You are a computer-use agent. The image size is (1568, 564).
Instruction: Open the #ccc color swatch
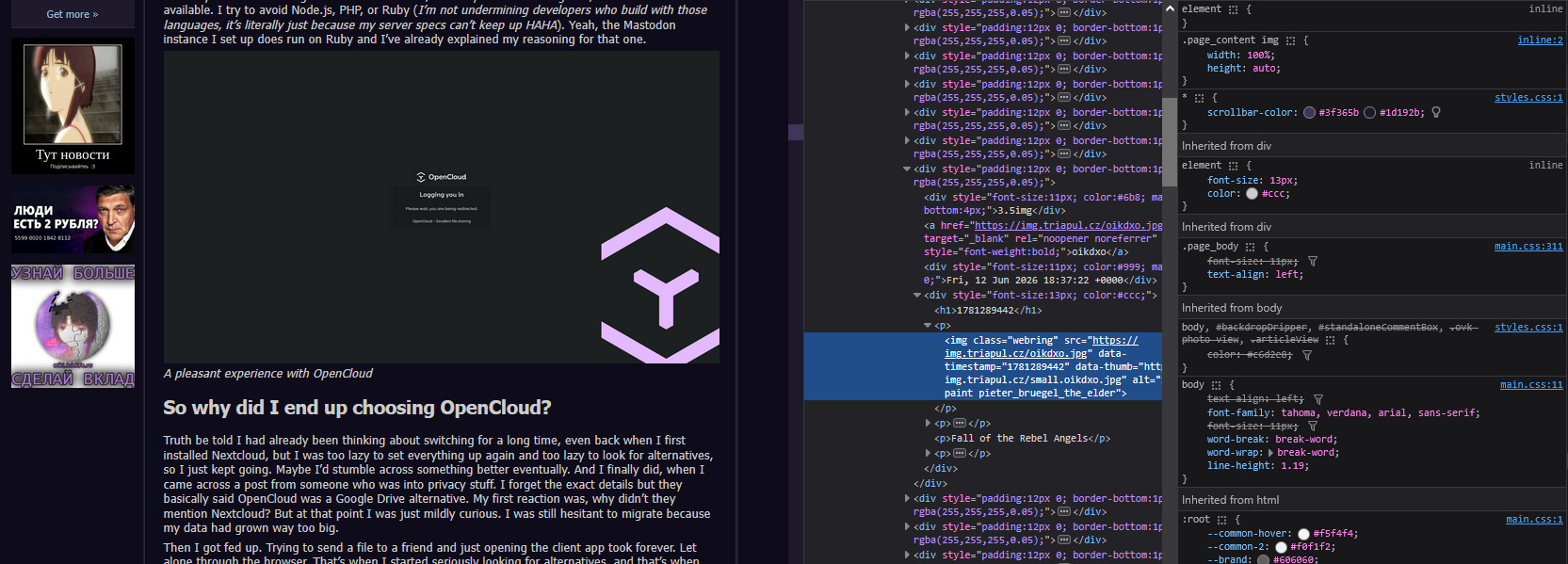point(1252,194)
